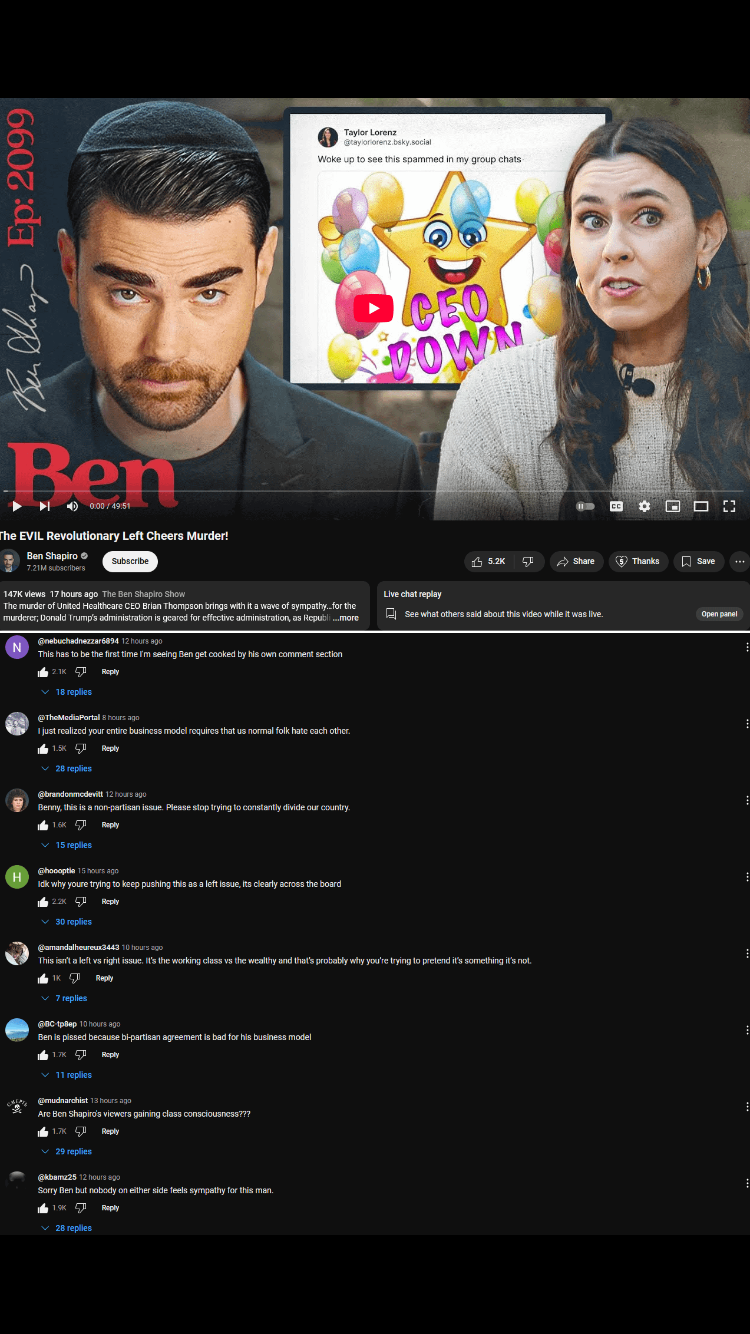This screenshot has width=750, height=1334.
Task: Dislike amandalheureux3443's comment
Action: click(x=75, y=978)
